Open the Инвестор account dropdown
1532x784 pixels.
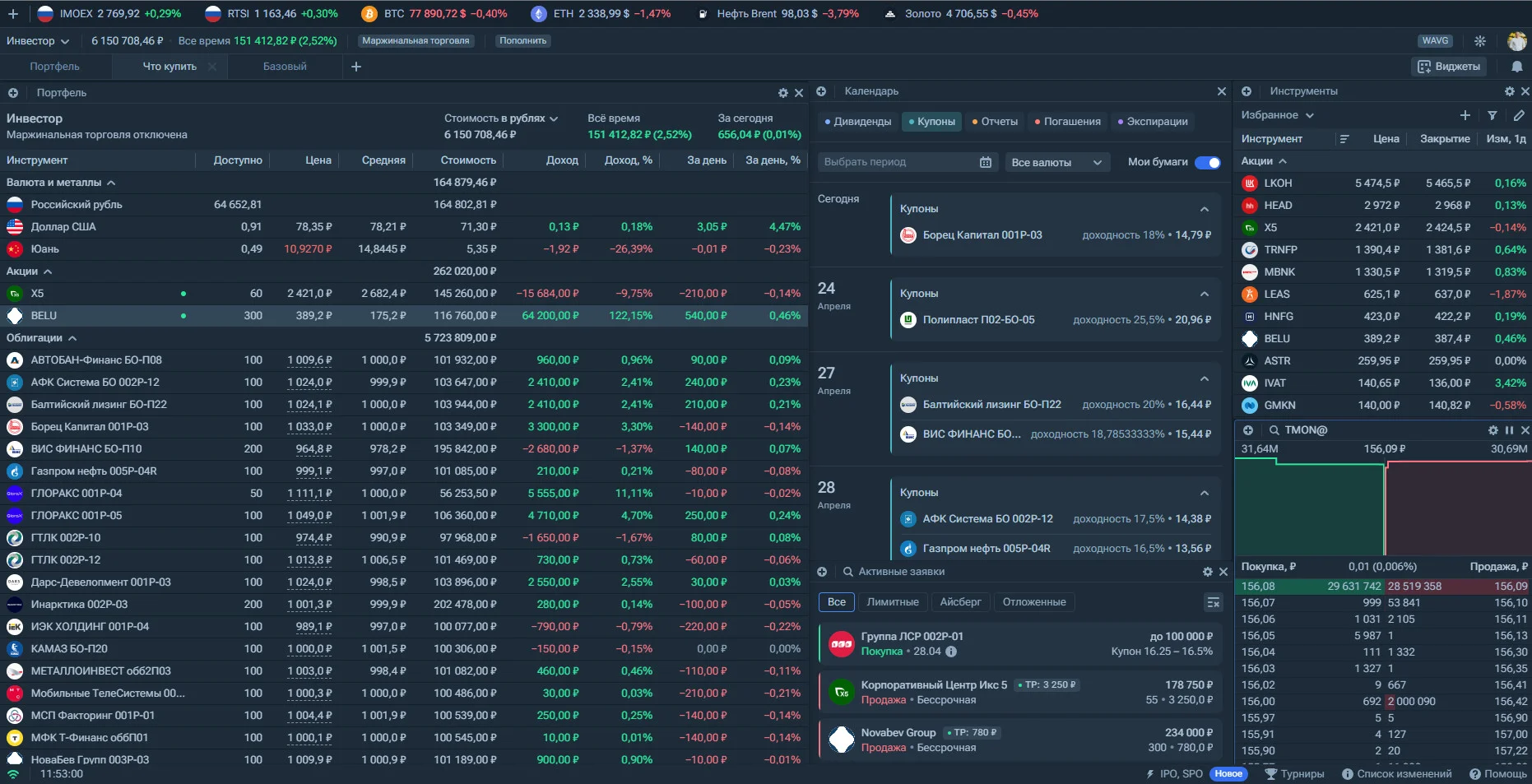tap(38, 41)
